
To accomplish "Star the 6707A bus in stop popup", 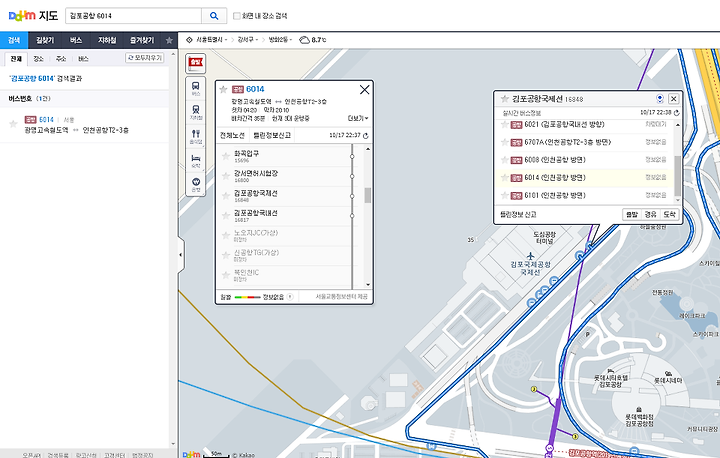I will point(504,142).
